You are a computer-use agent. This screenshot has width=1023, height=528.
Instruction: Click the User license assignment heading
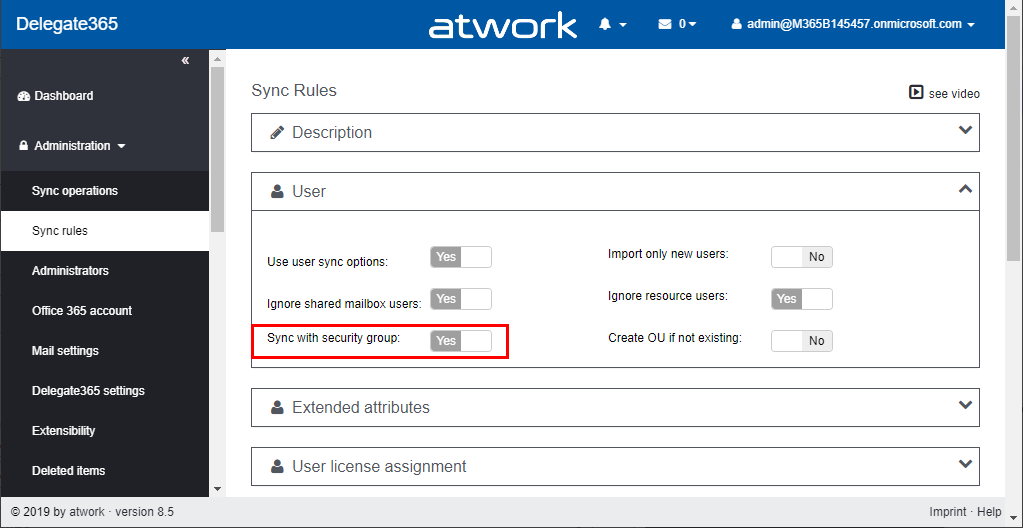tap(379, 467)
